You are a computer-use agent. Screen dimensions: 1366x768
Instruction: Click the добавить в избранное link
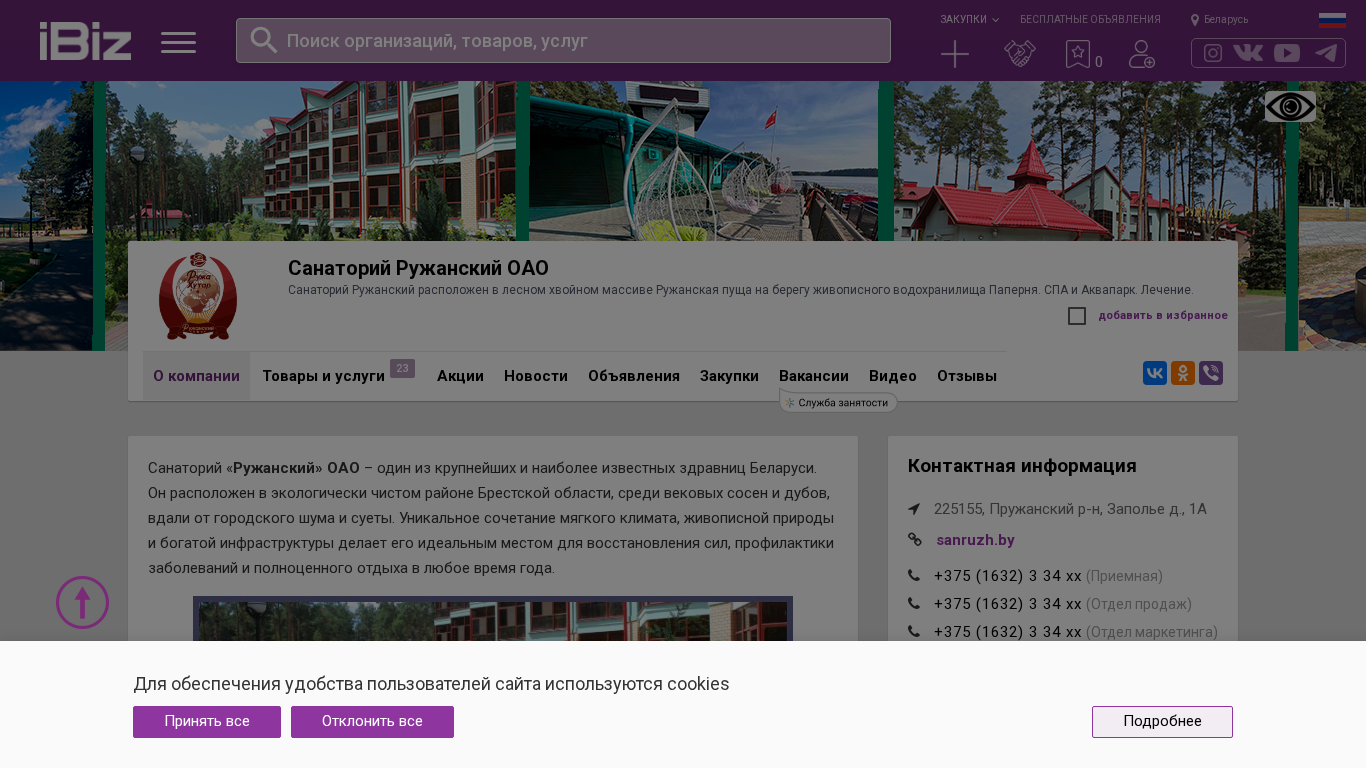pos(1163,316)
